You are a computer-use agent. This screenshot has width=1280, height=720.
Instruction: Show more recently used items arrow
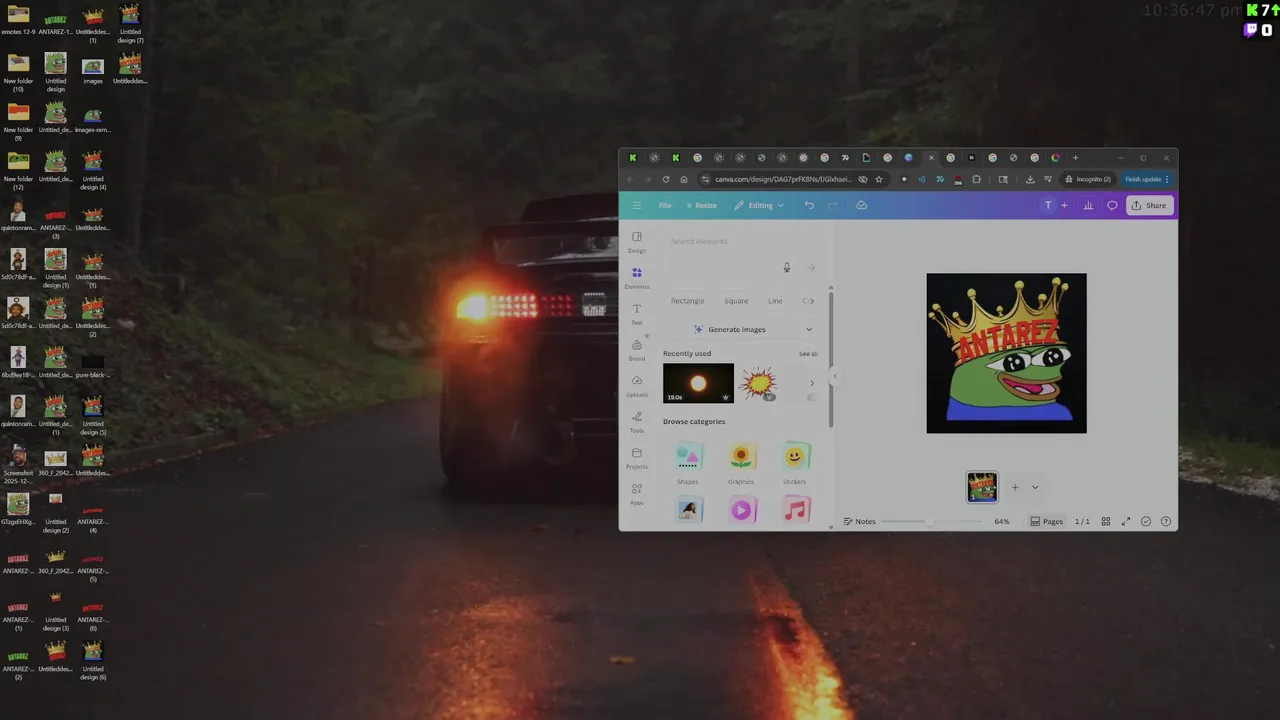811,383
